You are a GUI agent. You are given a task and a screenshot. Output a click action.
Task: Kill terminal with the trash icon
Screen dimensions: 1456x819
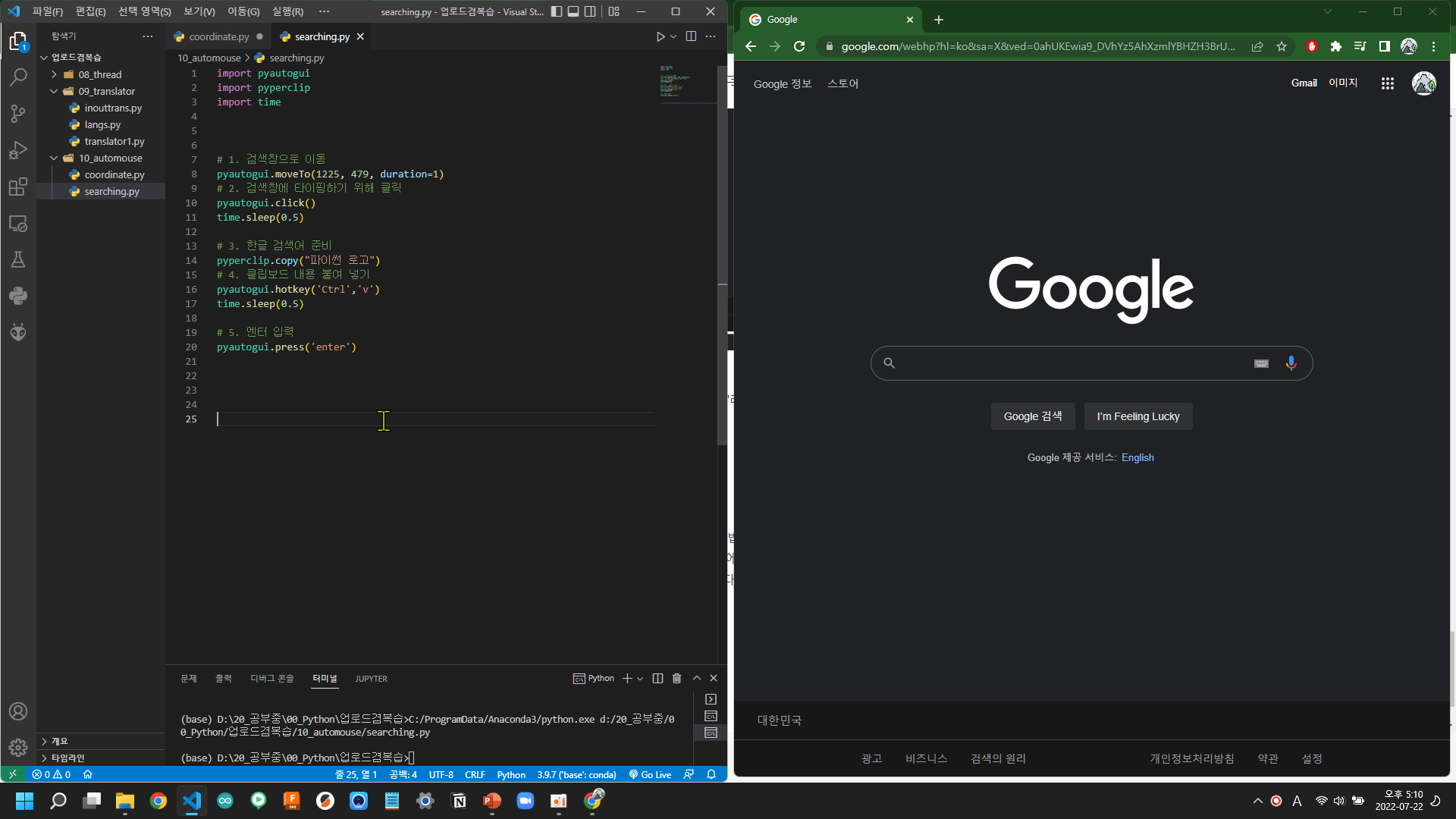tap(676, 679)
